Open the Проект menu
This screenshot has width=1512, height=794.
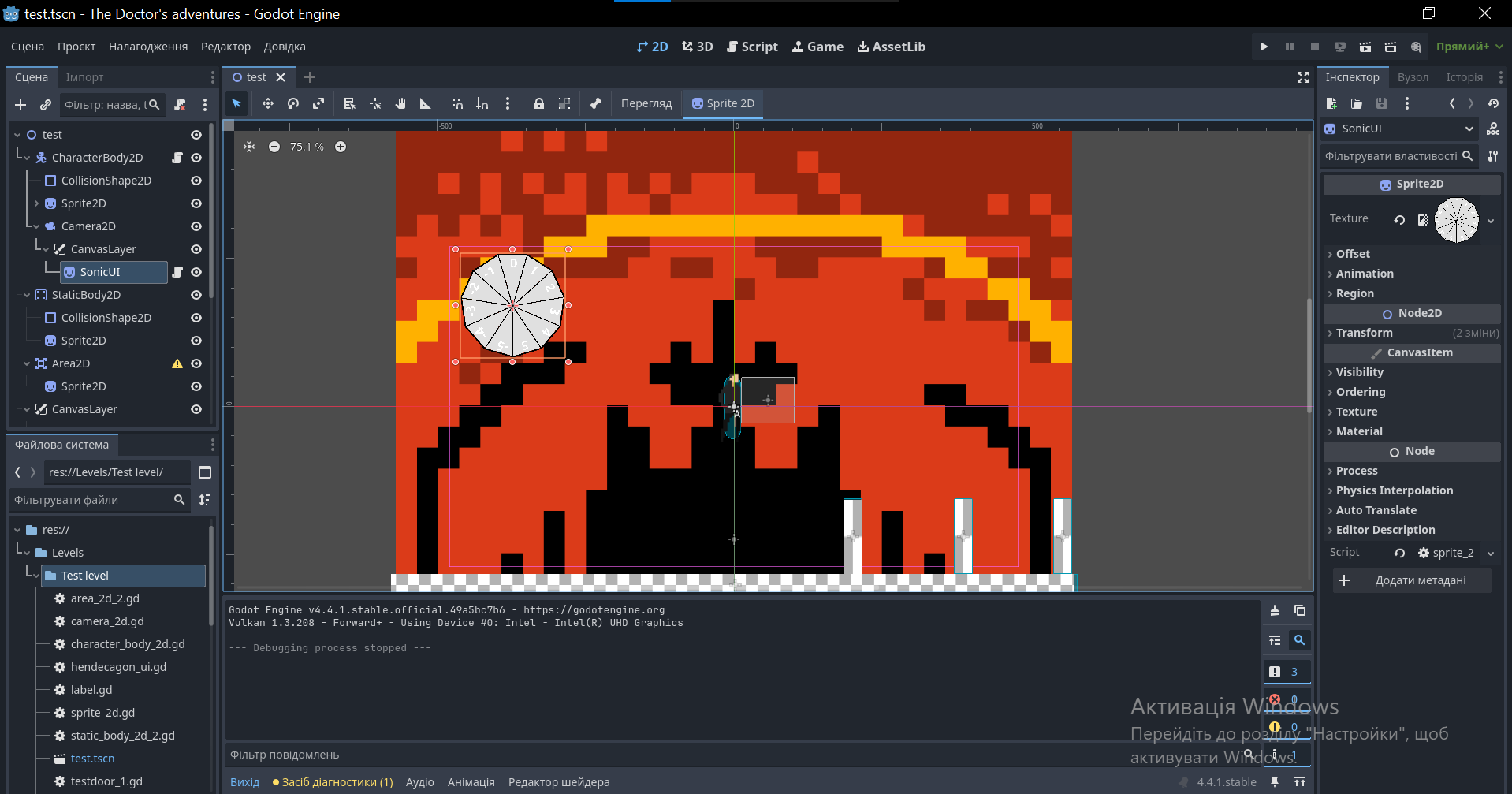76,47
